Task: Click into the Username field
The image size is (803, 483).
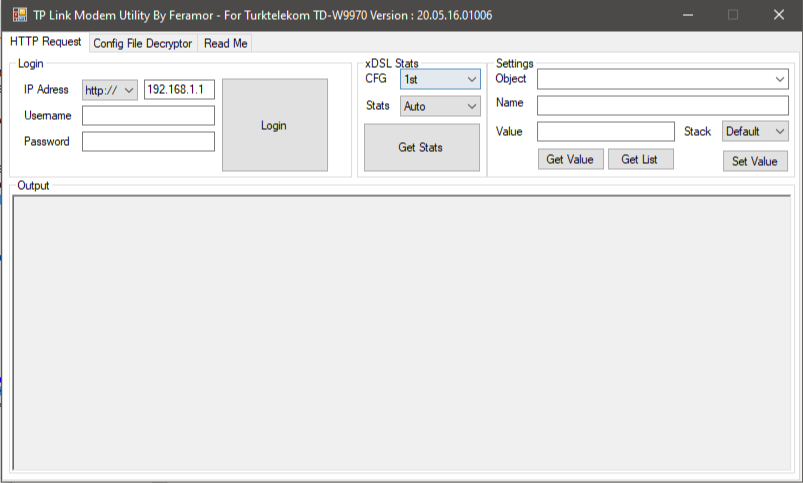Action: point(149,116)
